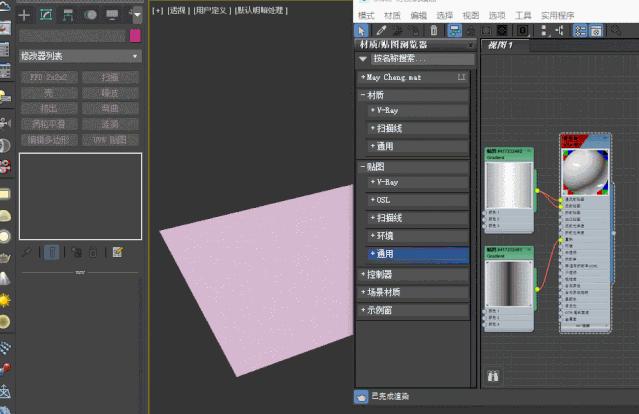Click the object name field

tap(73, 35)
